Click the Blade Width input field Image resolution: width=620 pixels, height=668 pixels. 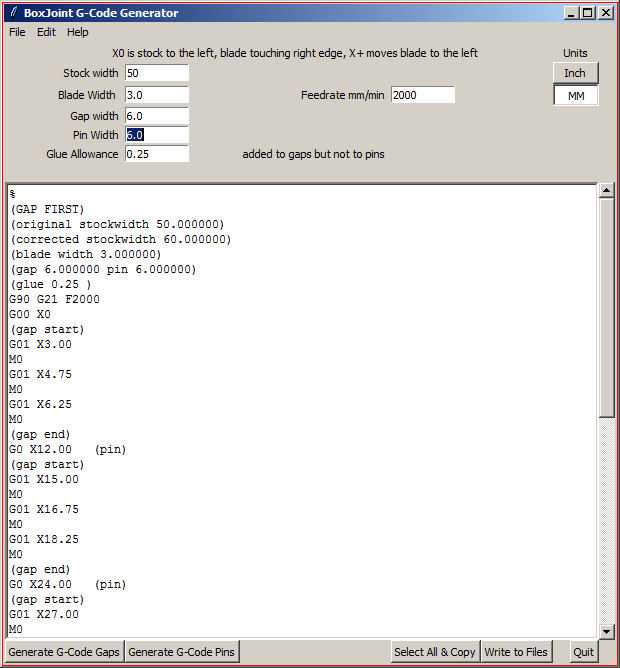(x=157, y=95)
